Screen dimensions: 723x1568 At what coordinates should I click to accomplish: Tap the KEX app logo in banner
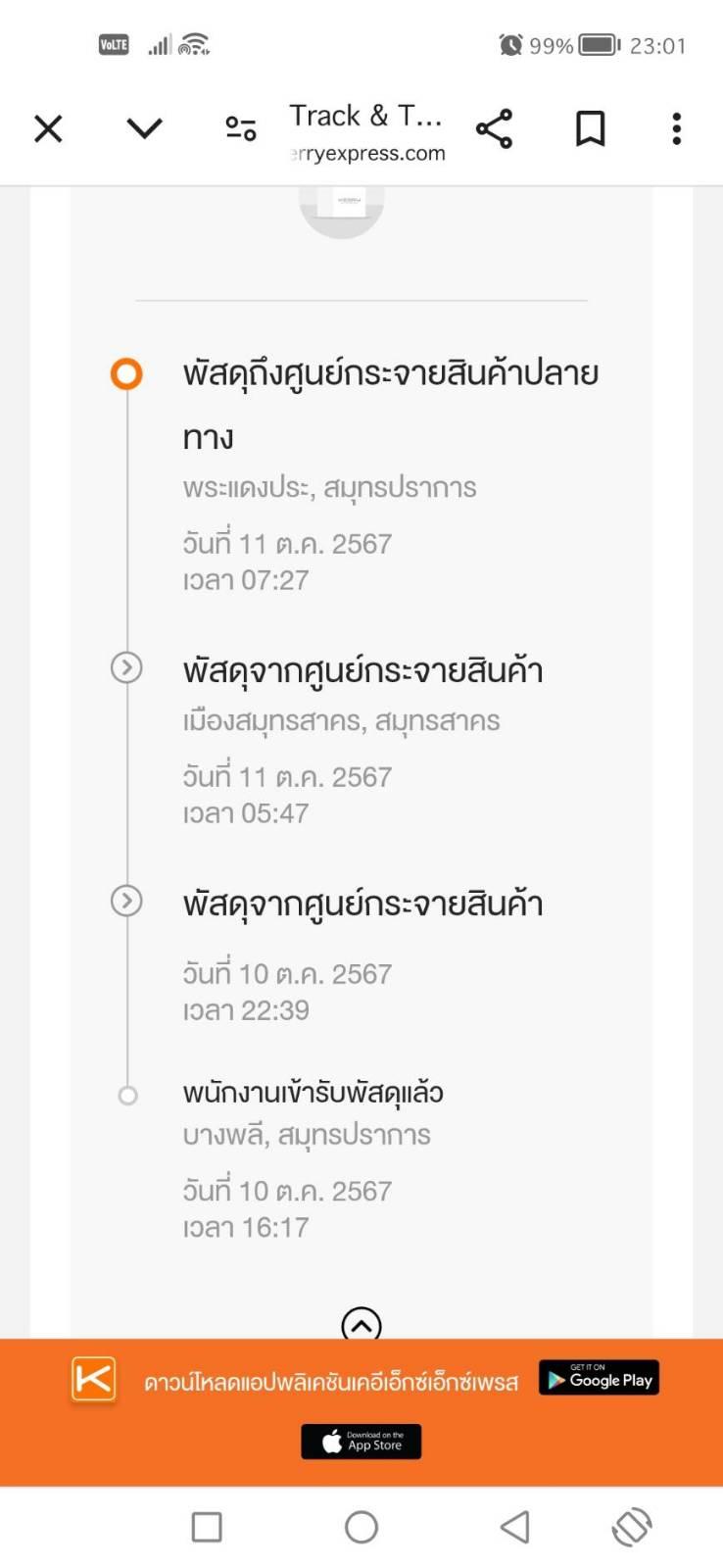[x=94, y=1380]
